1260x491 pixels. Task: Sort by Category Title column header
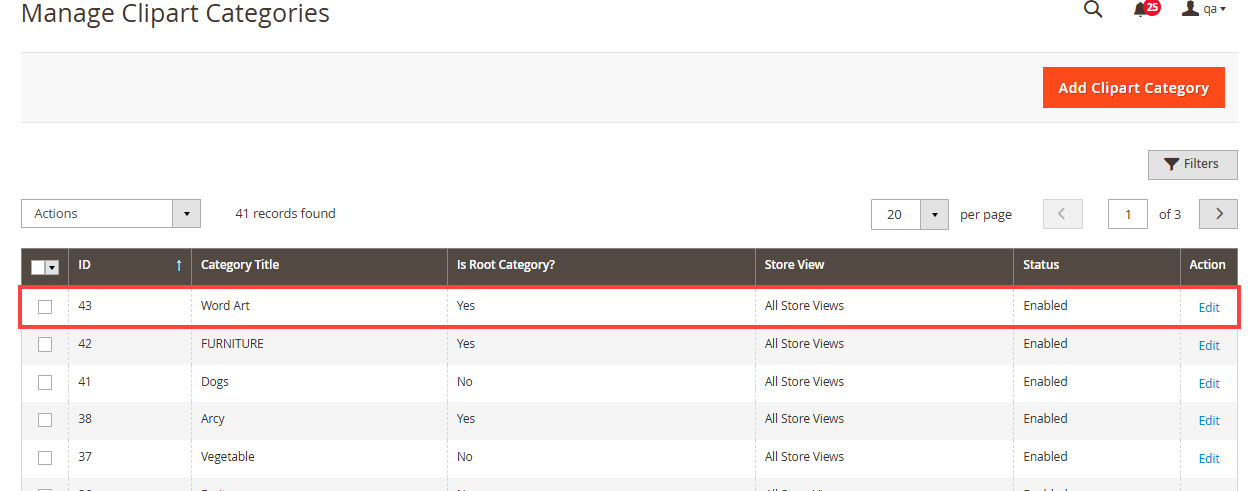[x=240, y=265]
